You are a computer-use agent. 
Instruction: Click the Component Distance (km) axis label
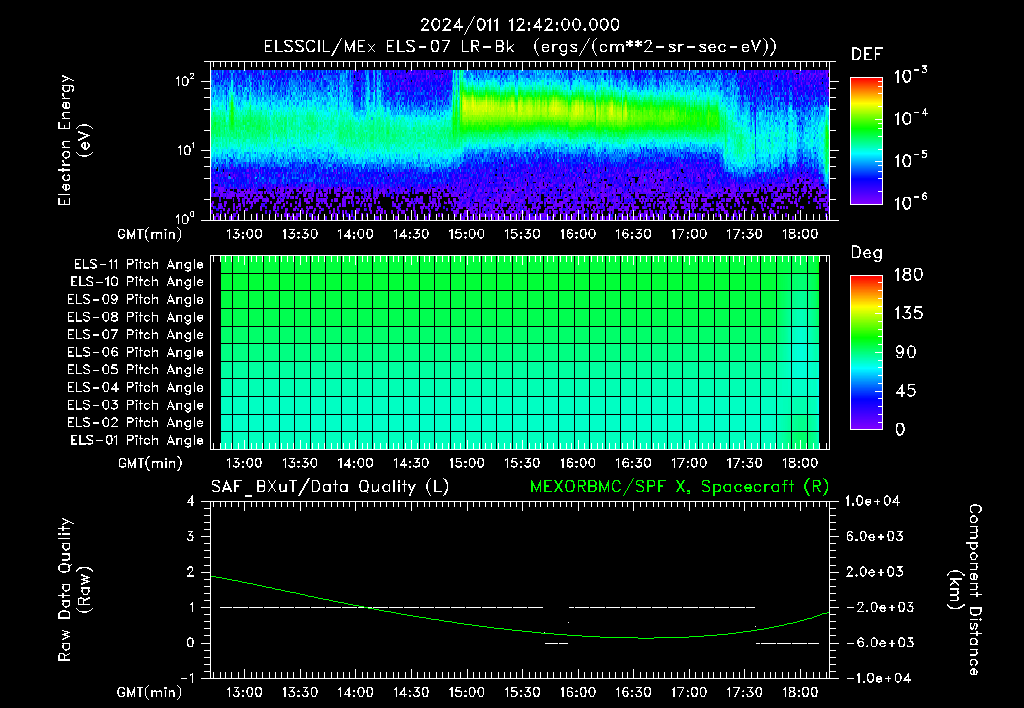pyautogui.click(x=965, y=590)
